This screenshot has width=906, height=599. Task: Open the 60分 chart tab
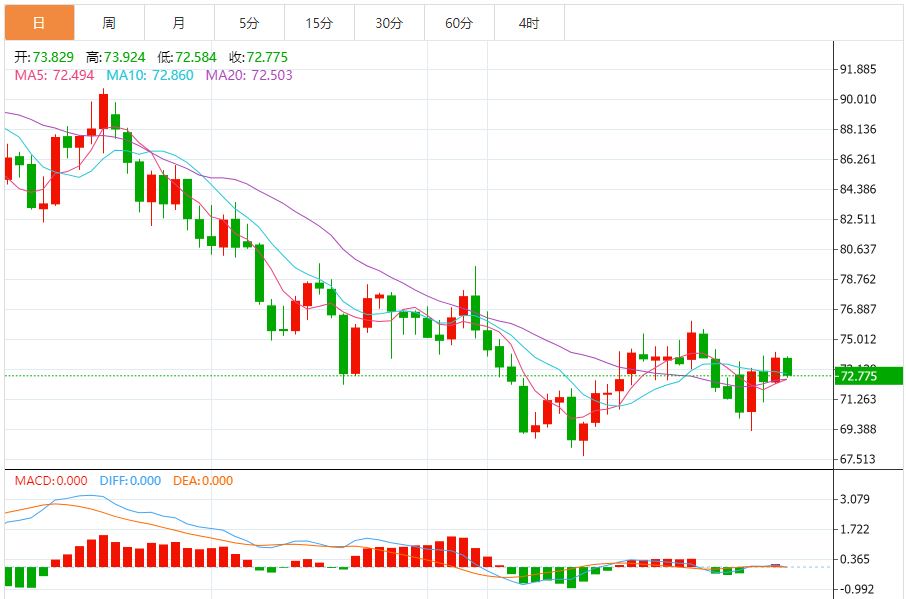459,23
